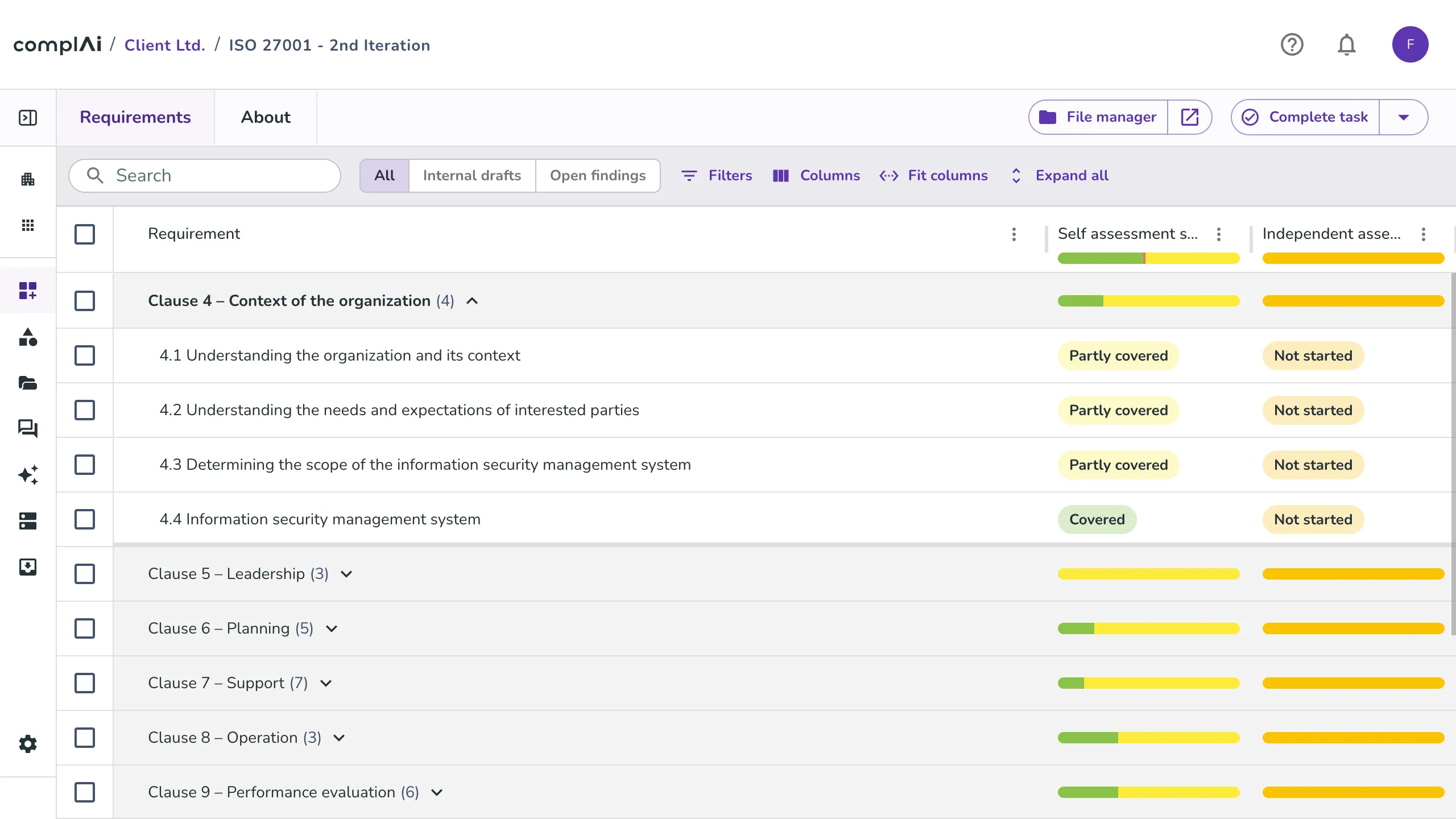Open the organization building icon in sidebar
The width and height of the screenshot is (1456, 819).
tap(28, 180)
